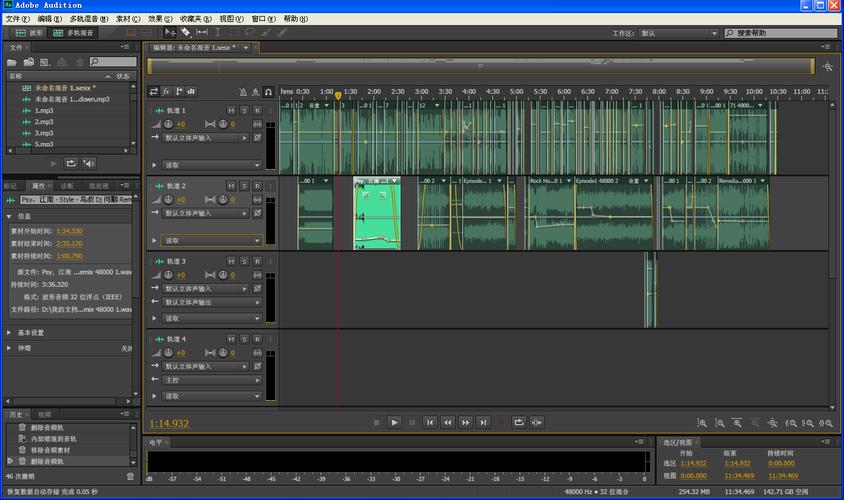Select the Move tool in the toolbar
Image resolution: width=844 pixels, height=500 pixels.
click(x=171, y=32)
